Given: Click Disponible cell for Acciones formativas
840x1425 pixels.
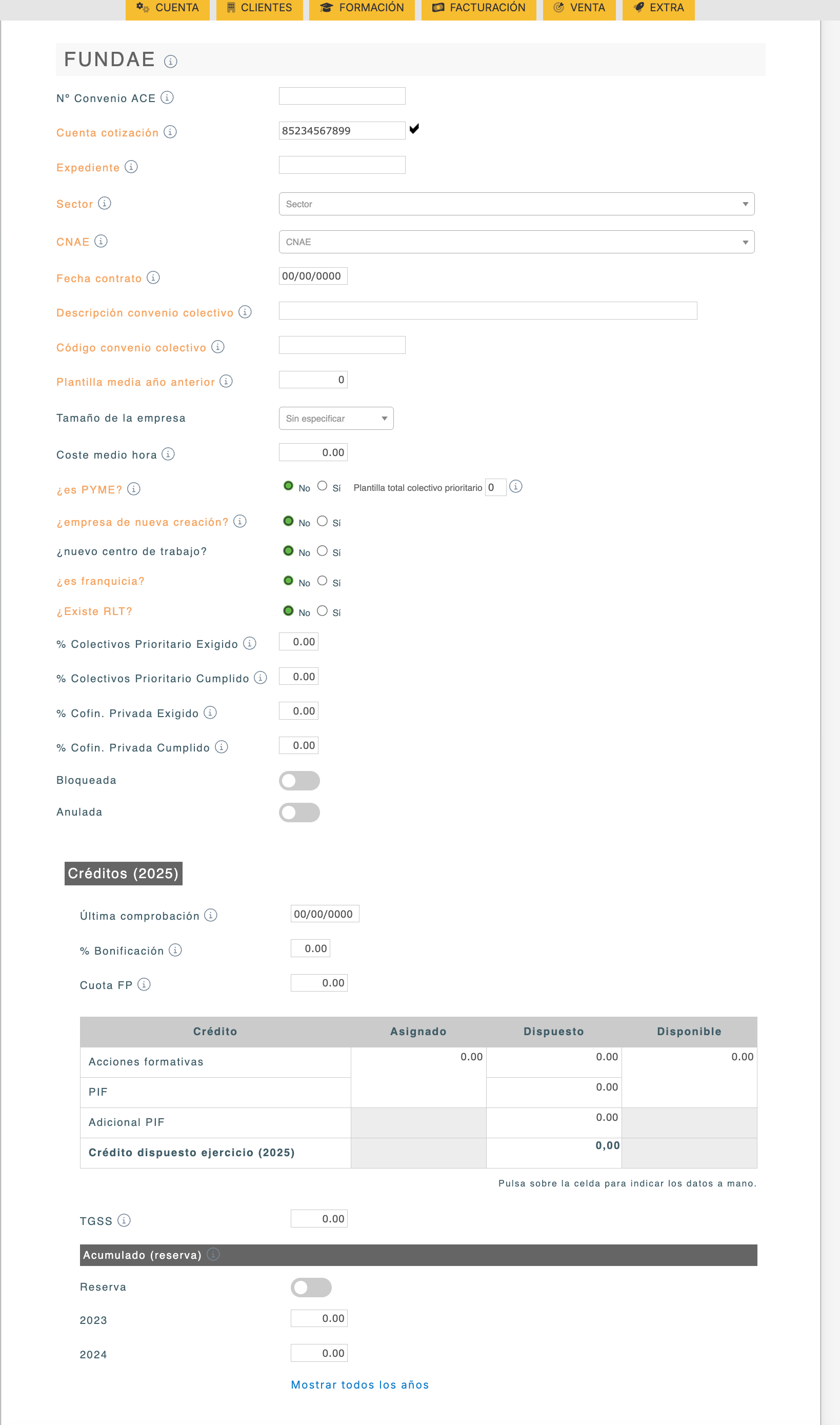Looking at the screenshot, I should click(x=689, y=1077).
